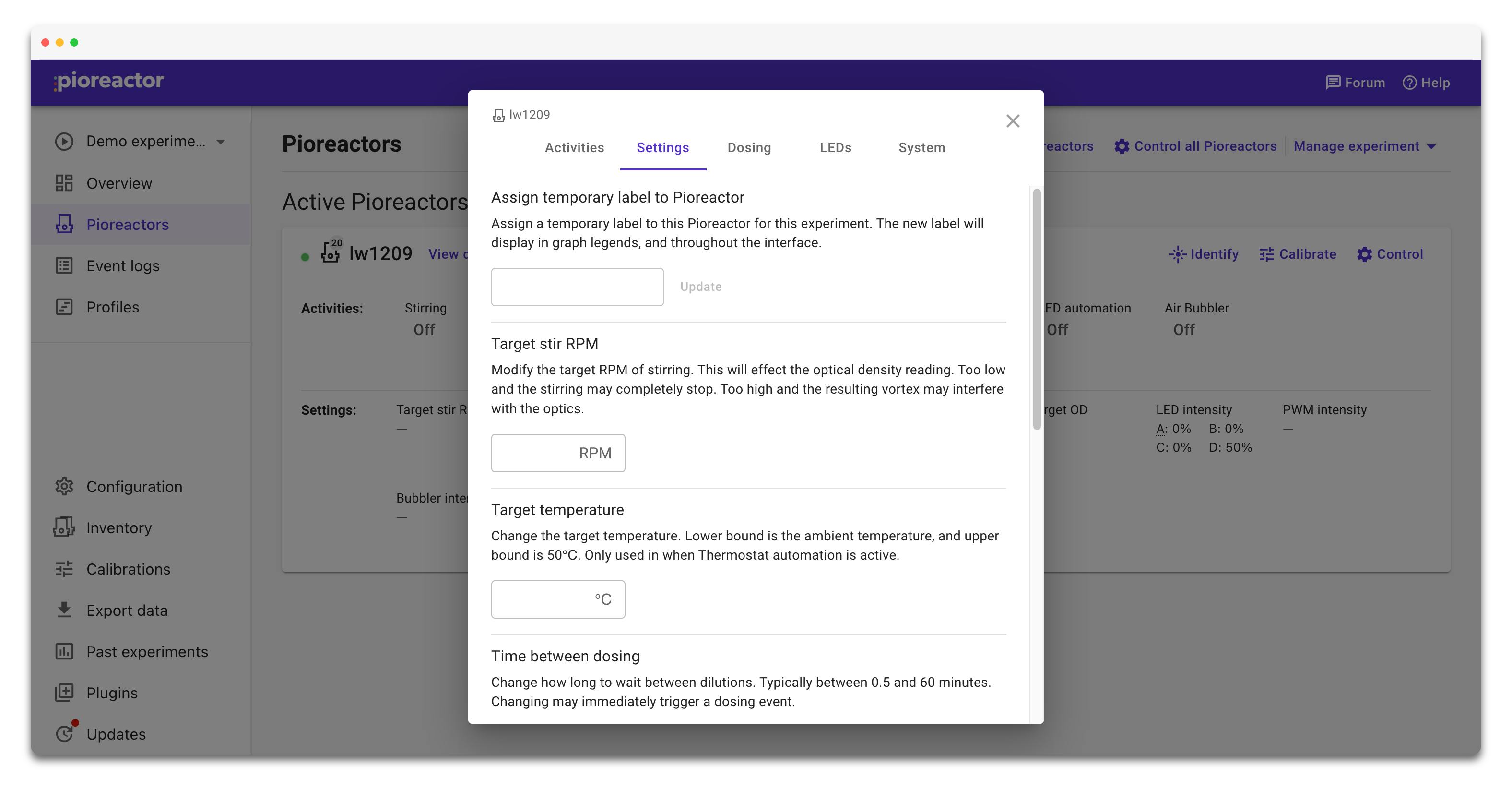This screenshot has height=791, width=1512.
Task: Click the "Air Bubbler" activity label
Action: pyautogui.click(x=1196, y=308)
